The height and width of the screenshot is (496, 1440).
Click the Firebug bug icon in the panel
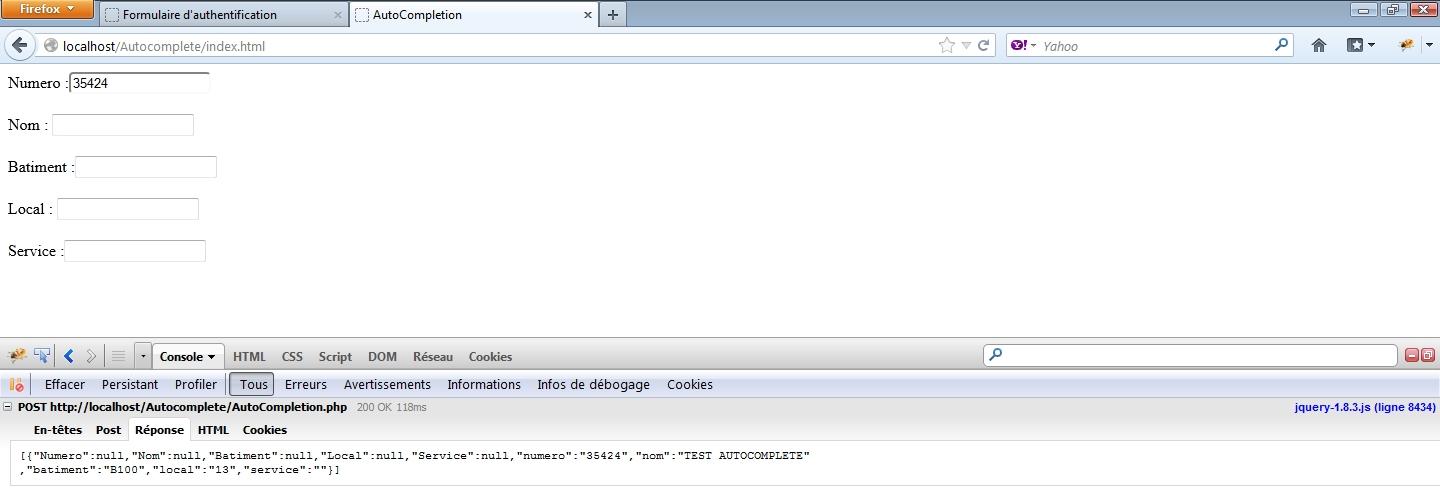(x=16, y=356)
